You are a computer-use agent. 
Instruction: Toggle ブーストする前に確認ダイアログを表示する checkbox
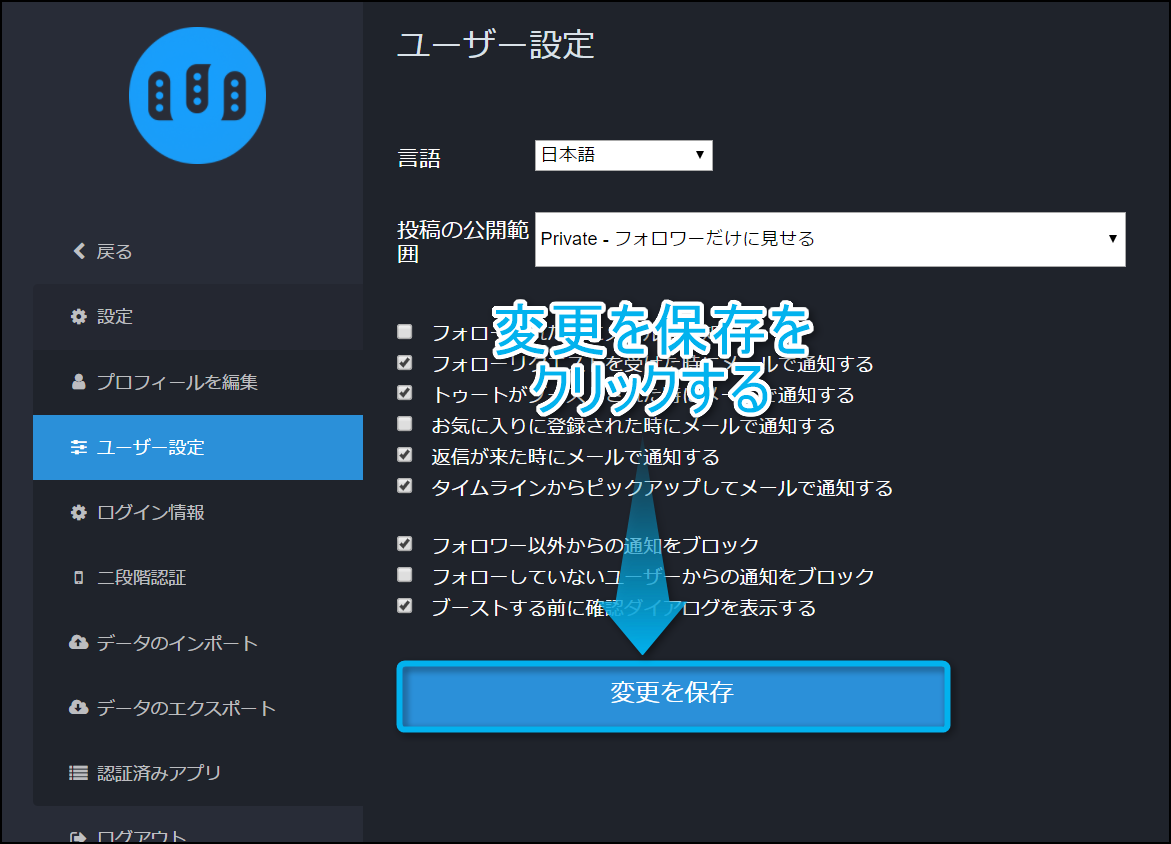(x=404, y=606)
